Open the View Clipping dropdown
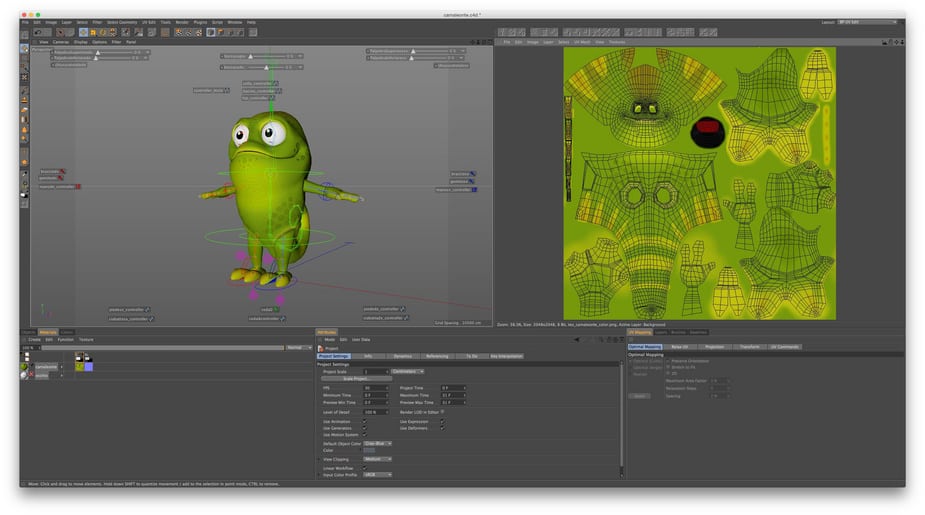 coord(378,459)
